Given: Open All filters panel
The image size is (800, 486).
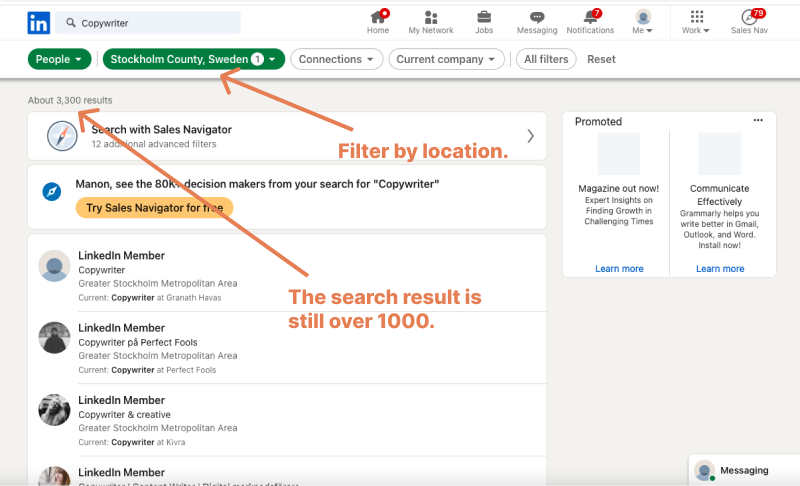Looking at the screenshot, I should (546, 59).
